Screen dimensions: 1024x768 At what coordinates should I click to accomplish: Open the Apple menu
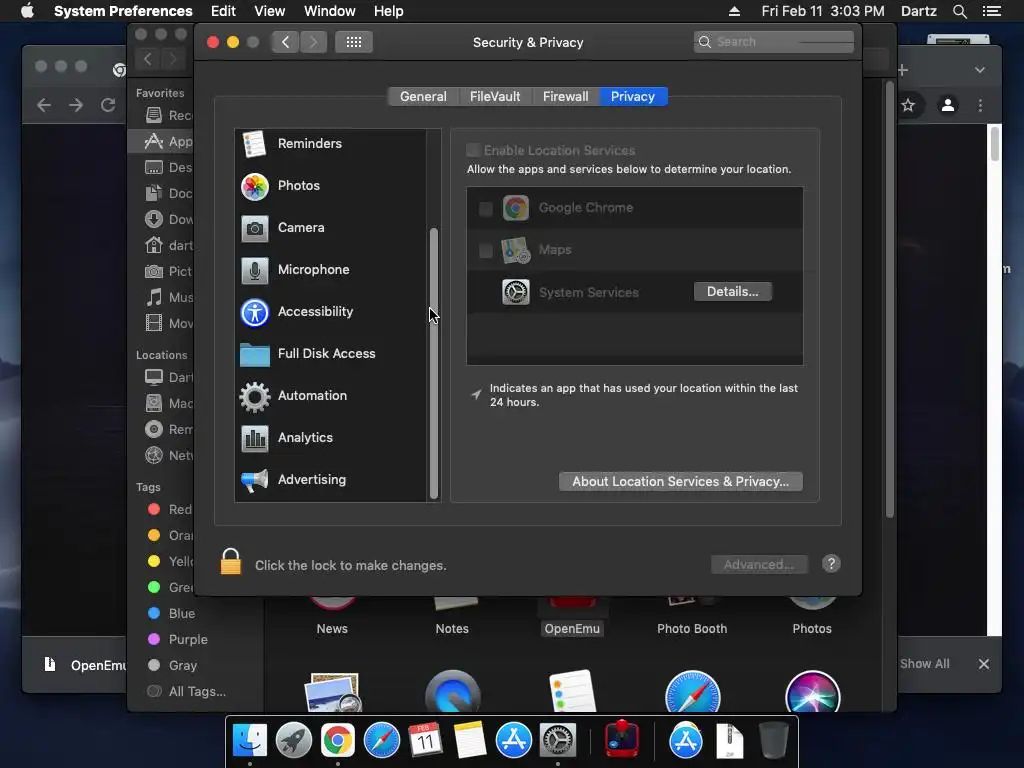click(27, 11)
